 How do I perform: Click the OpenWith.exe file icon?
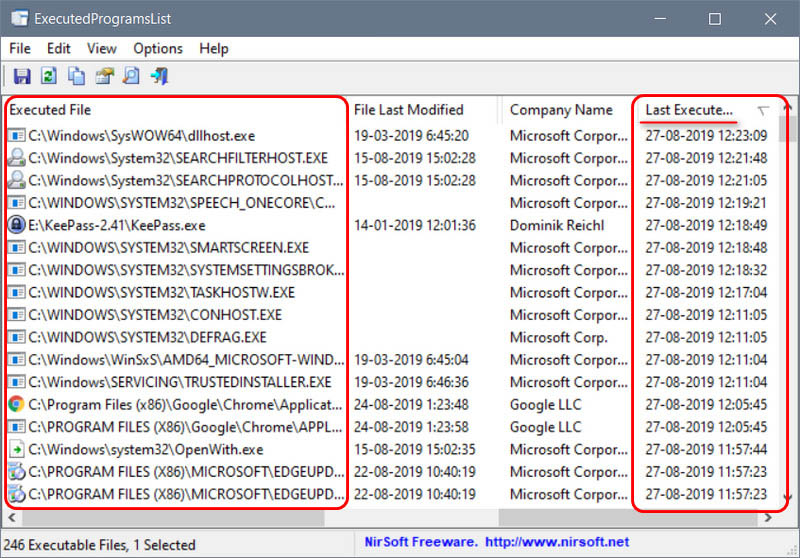(16, 449)
